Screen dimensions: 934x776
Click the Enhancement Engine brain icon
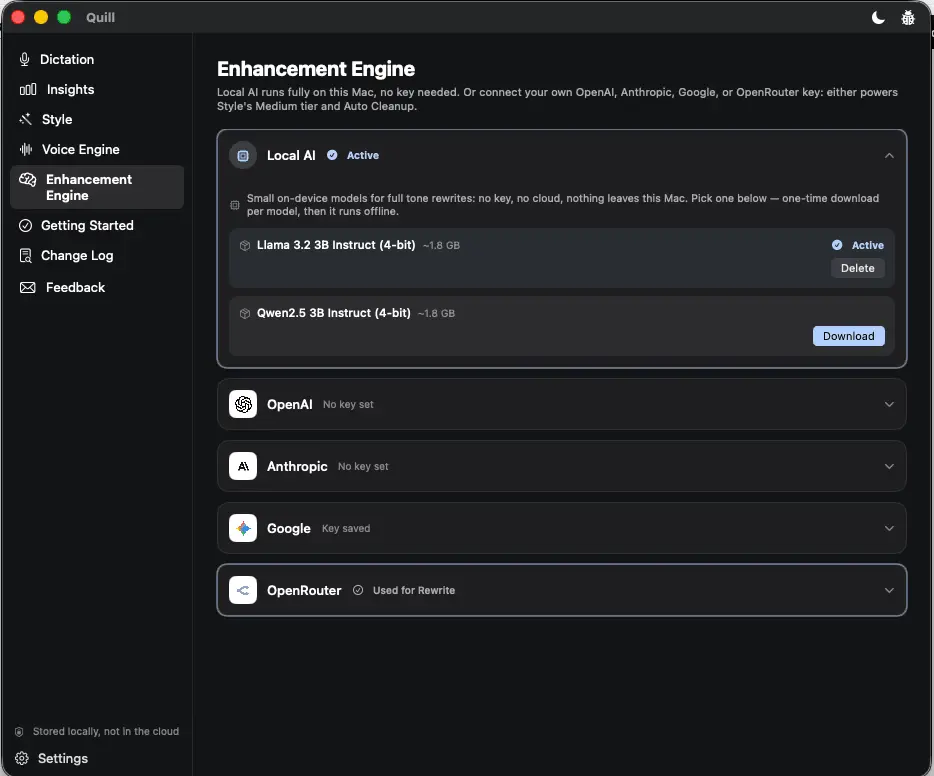coord(28,179)
